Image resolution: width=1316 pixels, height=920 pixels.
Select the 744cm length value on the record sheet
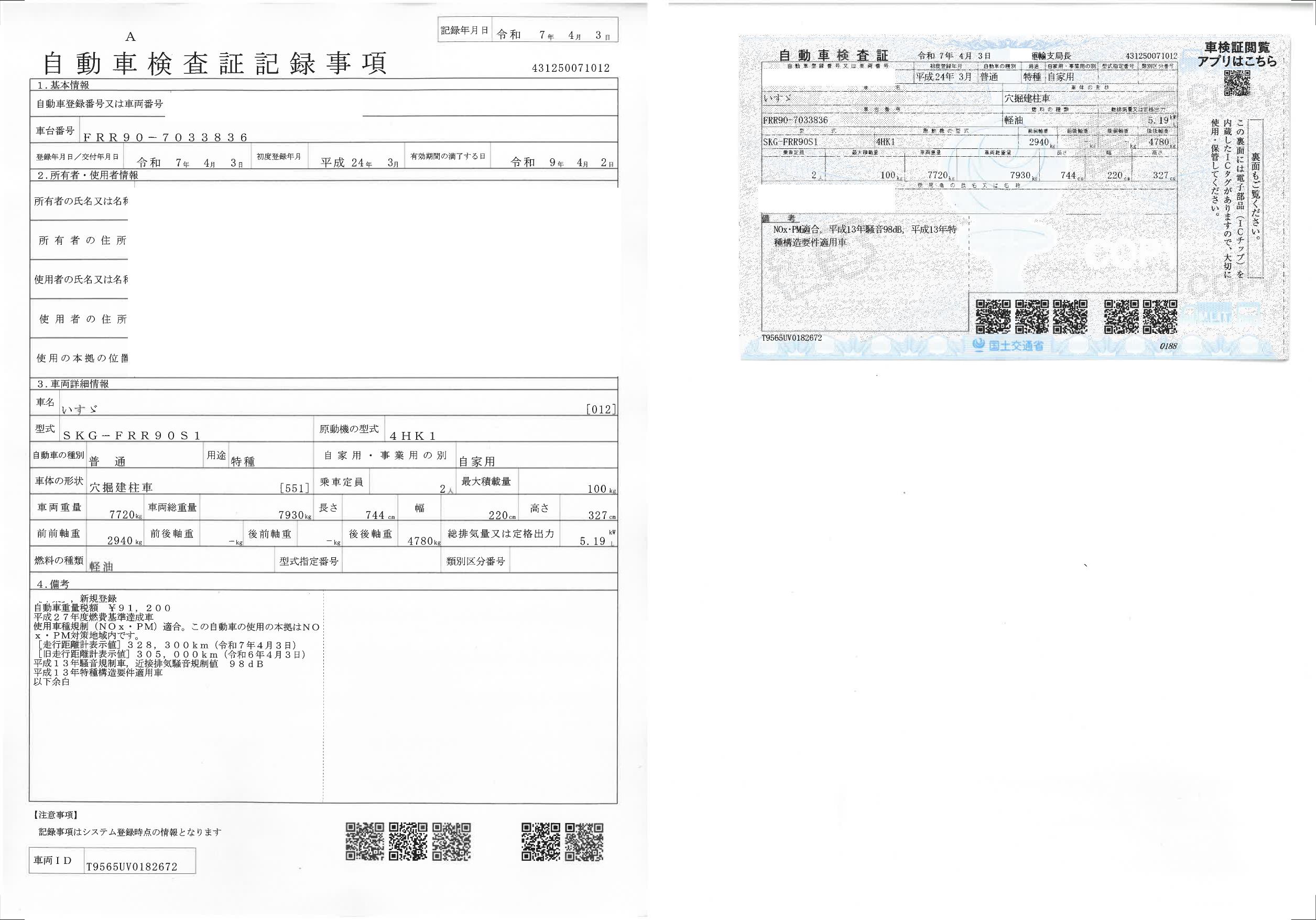[379, 515]
